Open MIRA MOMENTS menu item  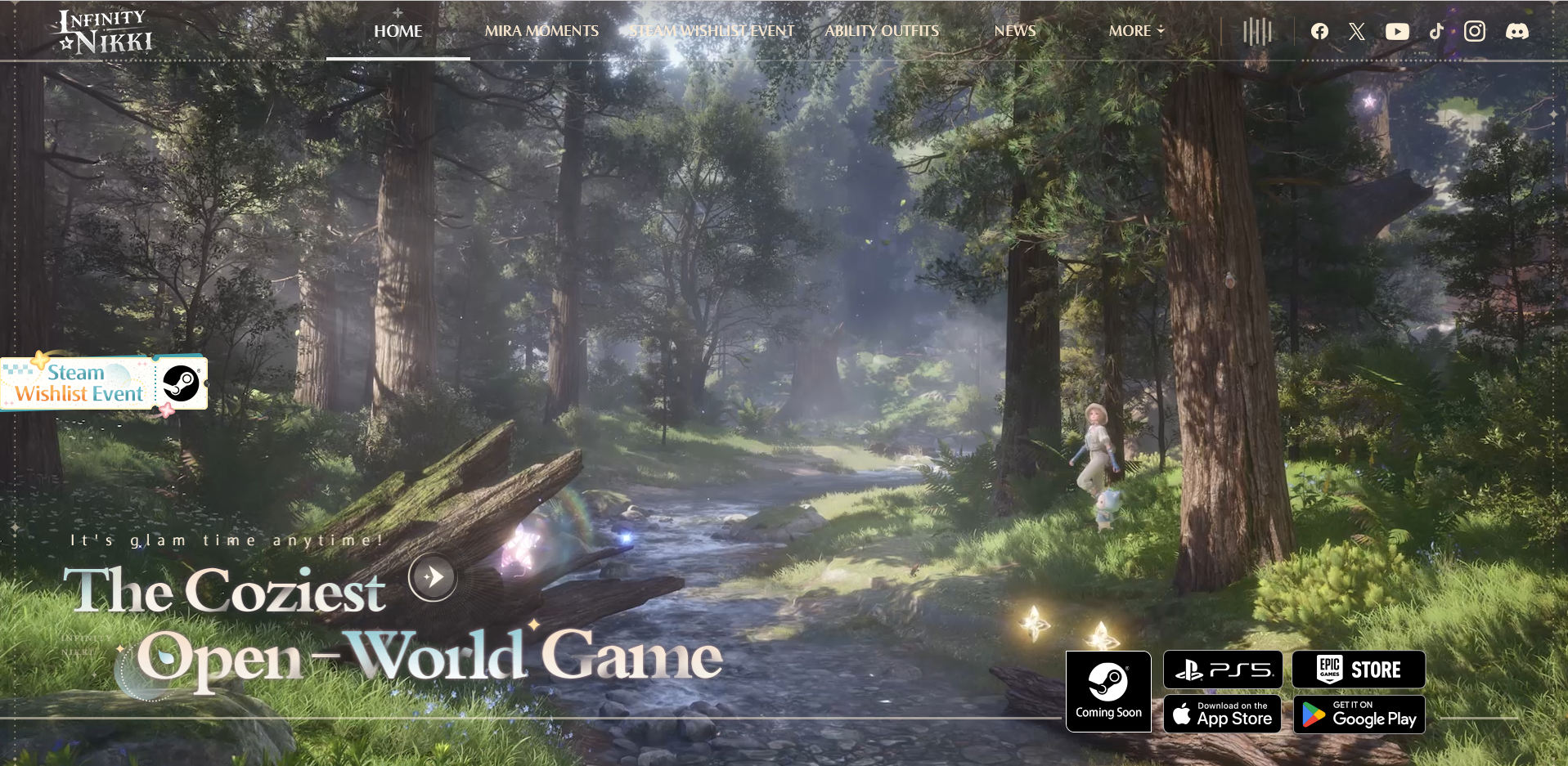pos(541,31)
